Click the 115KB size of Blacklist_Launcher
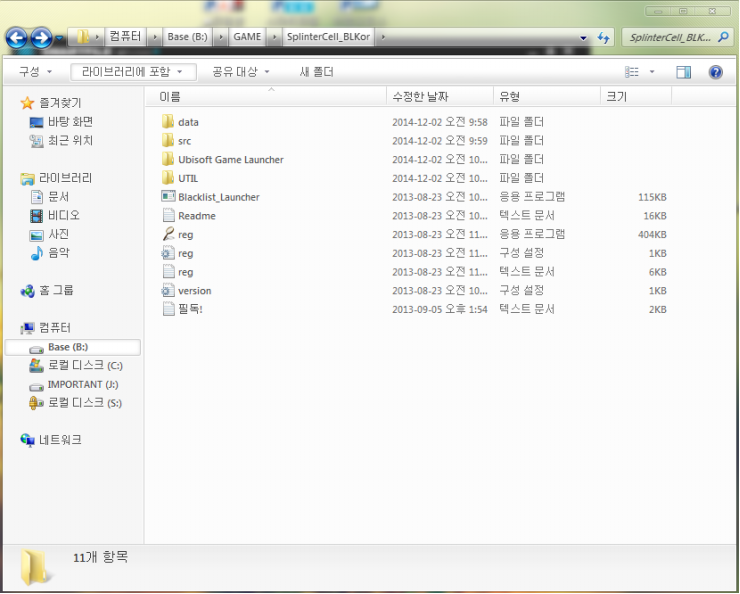The width and height of the screenshot is (740, 594). pyautogui.click(x=652, y=197)
